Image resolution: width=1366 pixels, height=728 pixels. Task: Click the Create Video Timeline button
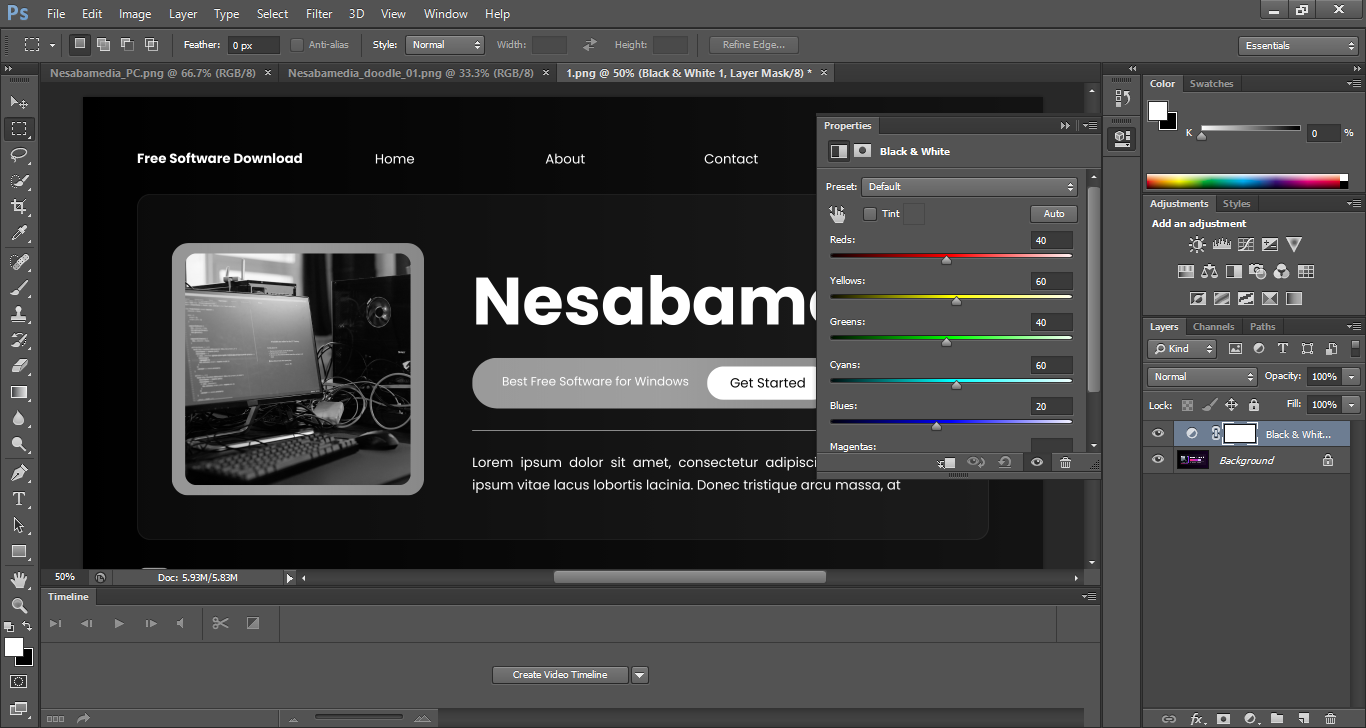click(x=560, y=675)
